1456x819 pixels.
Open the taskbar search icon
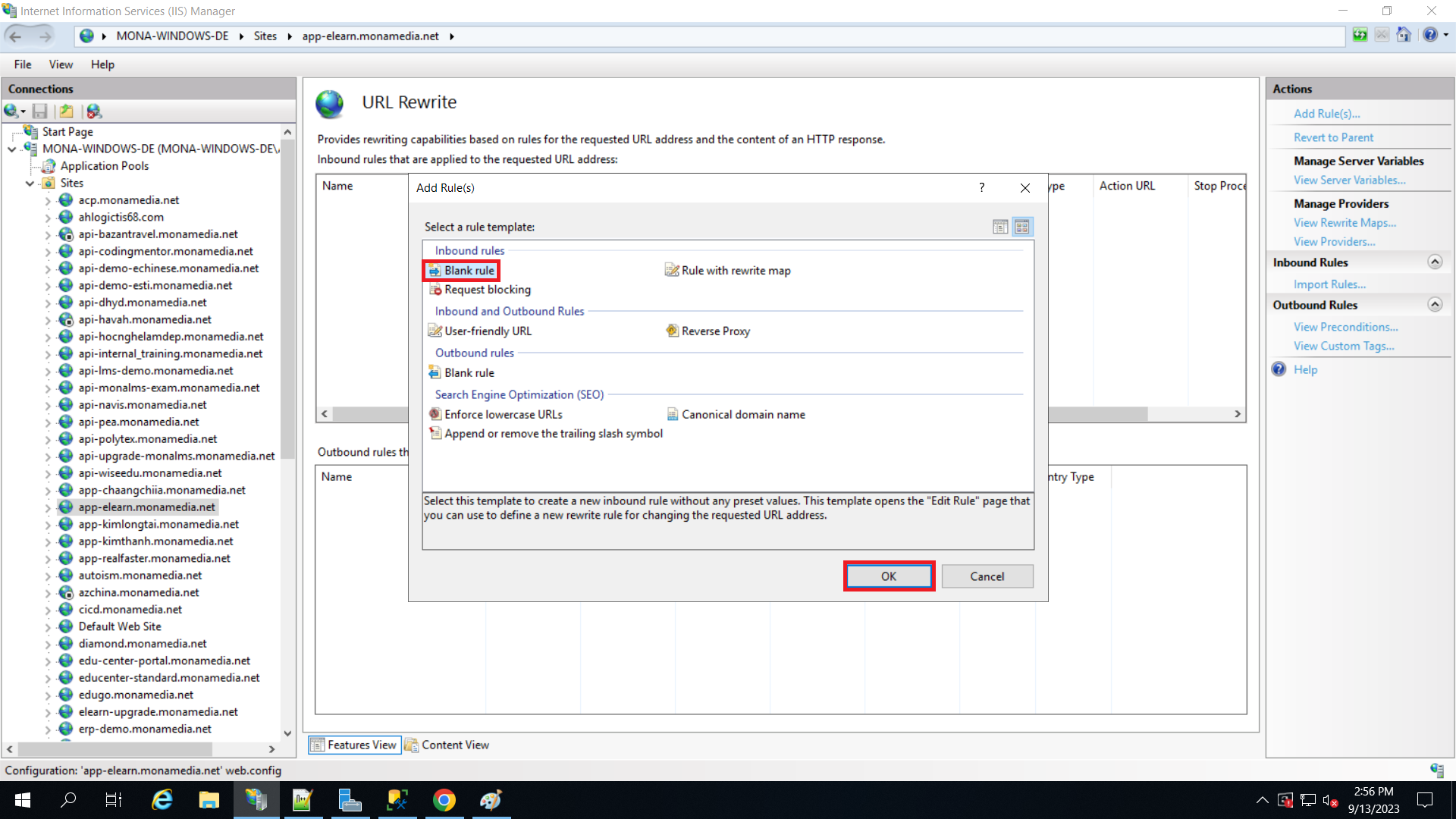pyautogui.click(x=68, y=800)
